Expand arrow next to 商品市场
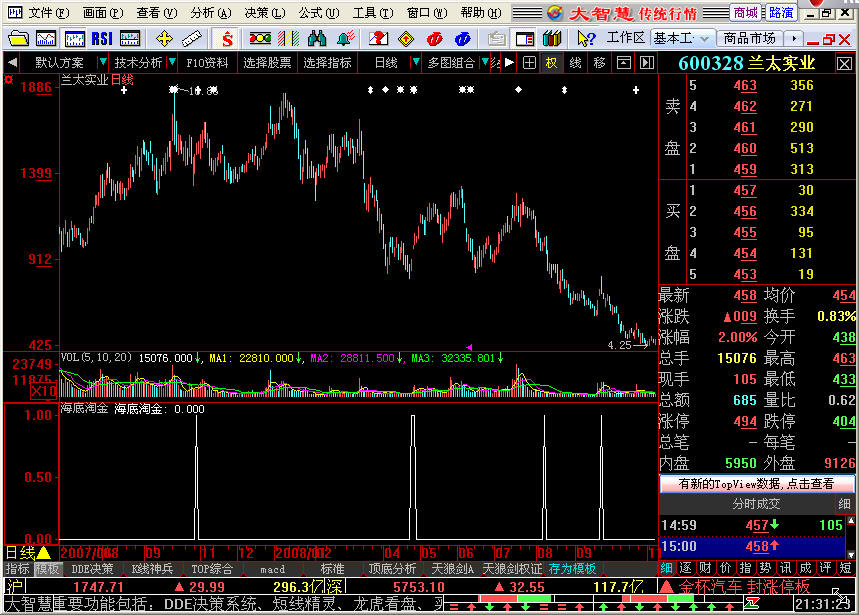The height and width of the screenshot is (615, 859). [x=793, y=38]
